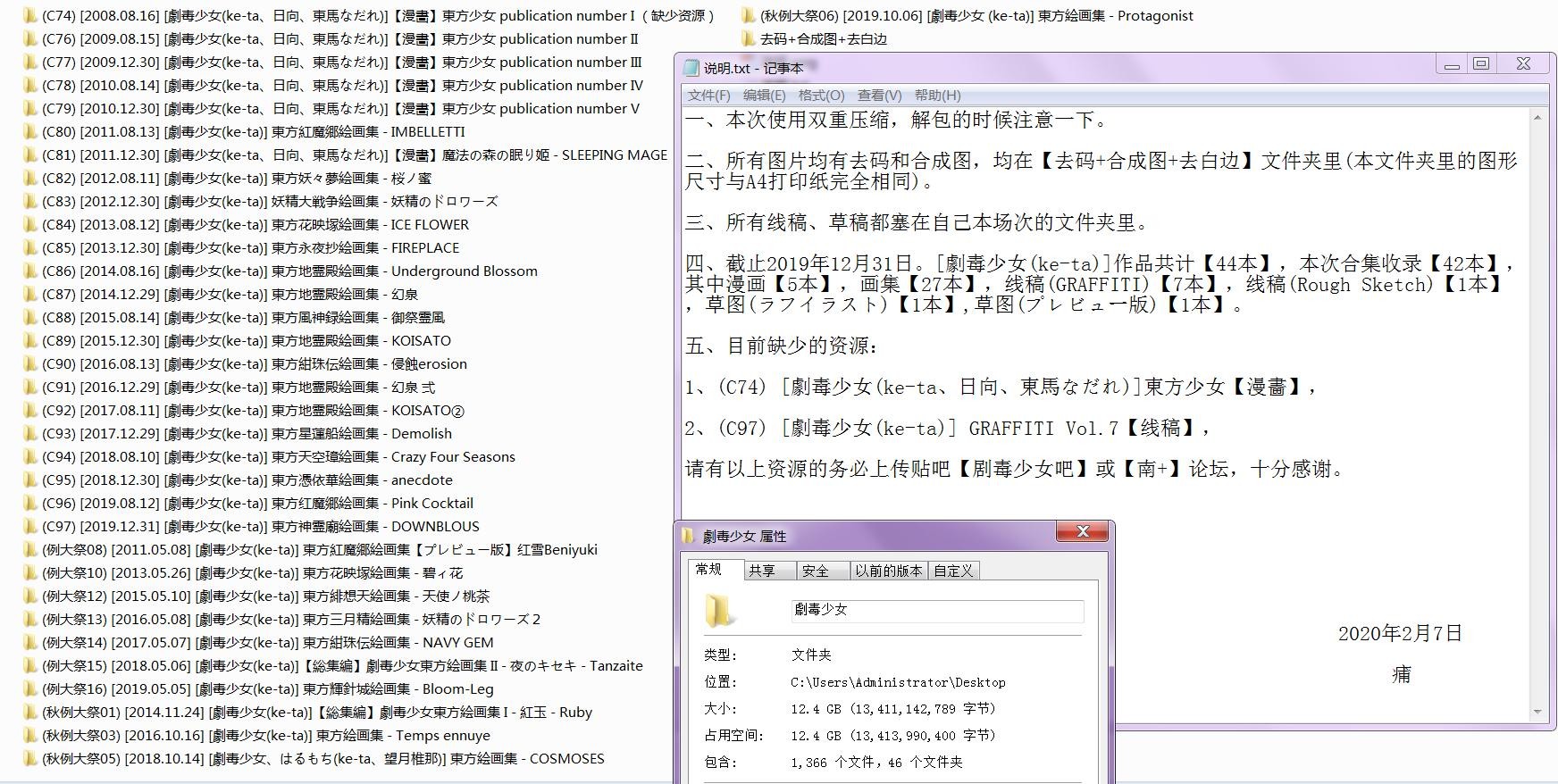Open the 帮助(H) menu
The image size is (1558, 784).
[937, 96]
